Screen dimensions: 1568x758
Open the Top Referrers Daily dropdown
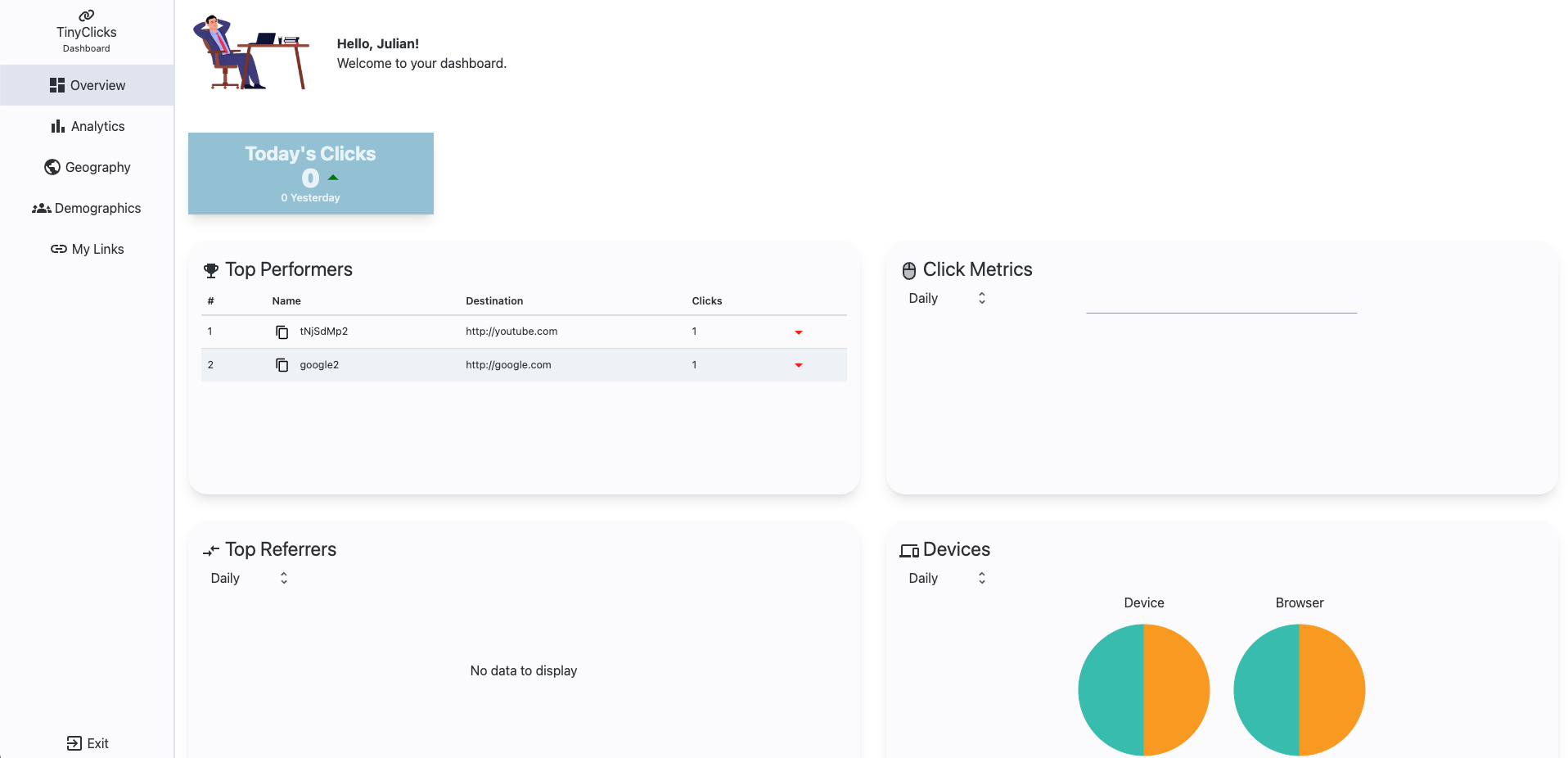pyautogui.click(x=250, y=578)
